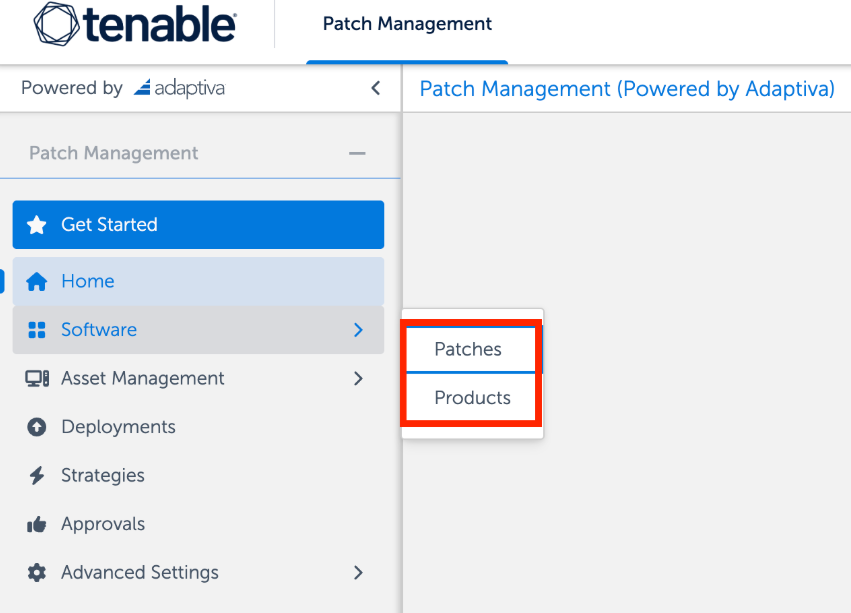Select Products from the Software flyout
This screenshot has width=851, height=613.
[x=472, y=398]
